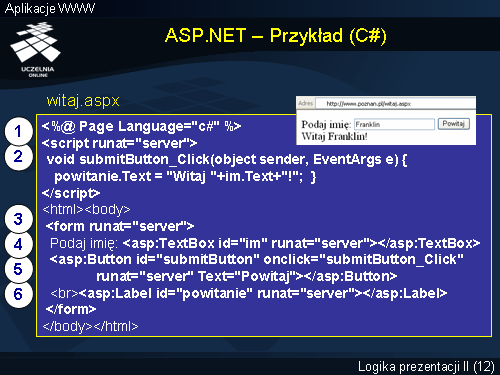
Task: Click the "Adres" label in browser preview
Action: 305,103
